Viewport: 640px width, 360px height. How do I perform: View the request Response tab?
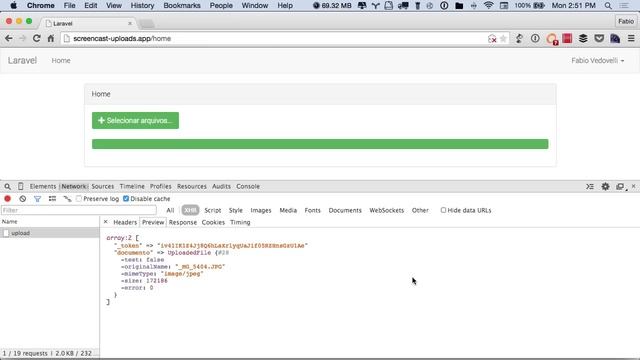(x=183, y=222)
